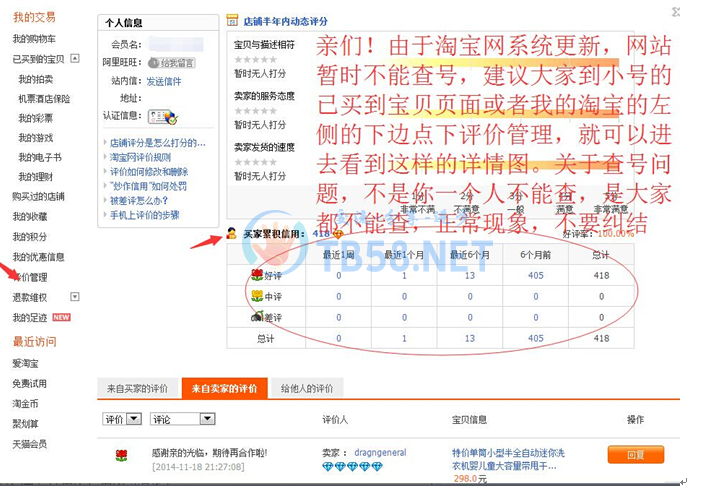
Task: Click the 给我留言 Wangwang message icon
Action: [x=171, y=63]
